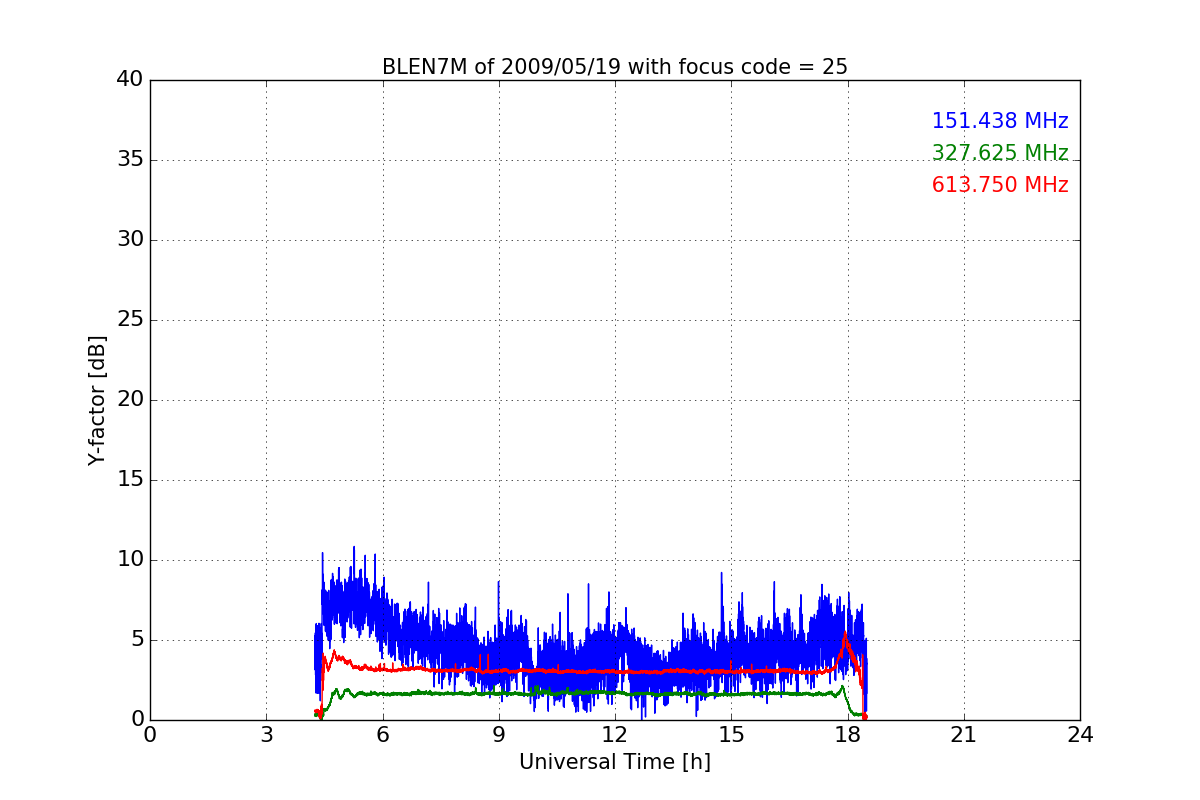The width and height of the screenshot is (1200, 800).
Task: Click the x-axis tick label 15
Action: (731, 735)
